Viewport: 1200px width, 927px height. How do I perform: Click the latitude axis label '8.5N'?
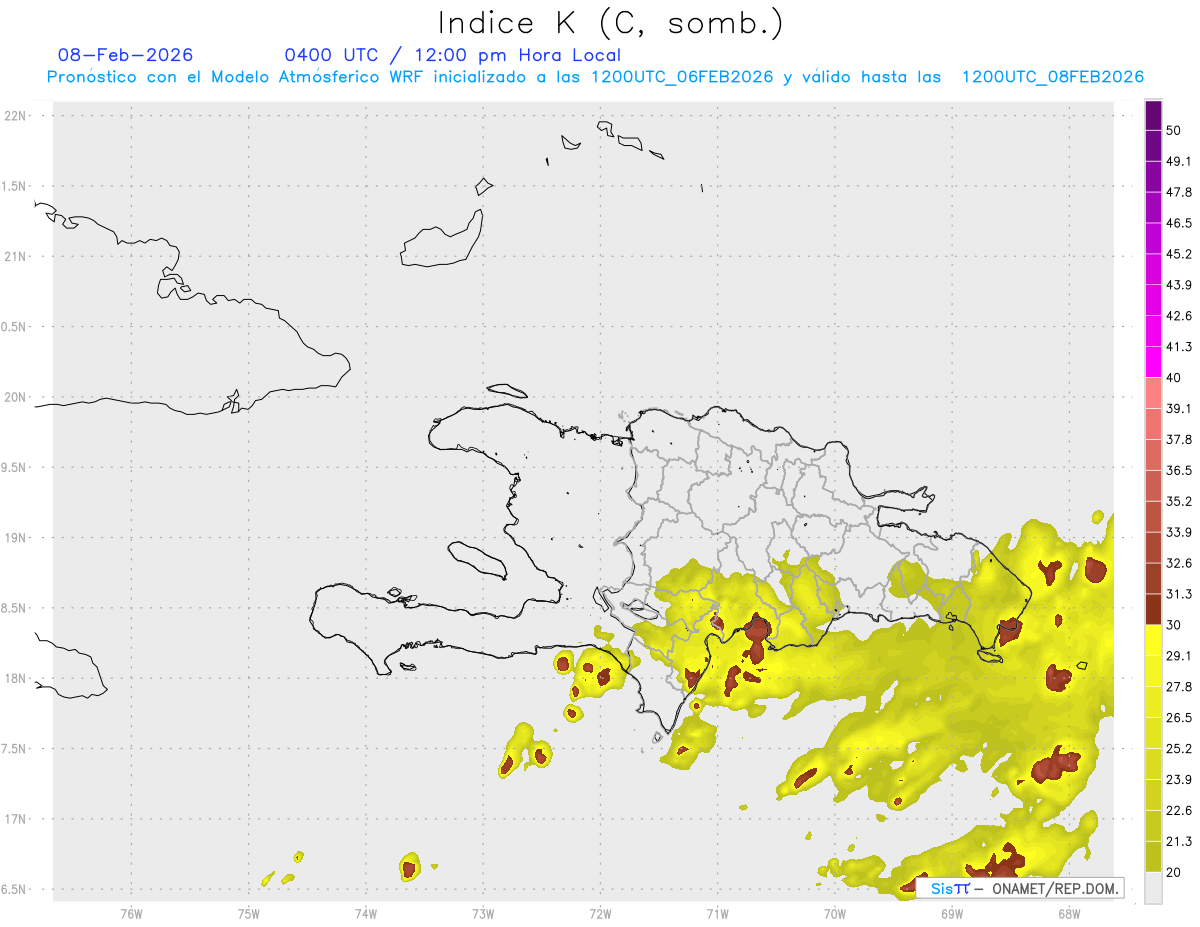click(x=14, y=608)
